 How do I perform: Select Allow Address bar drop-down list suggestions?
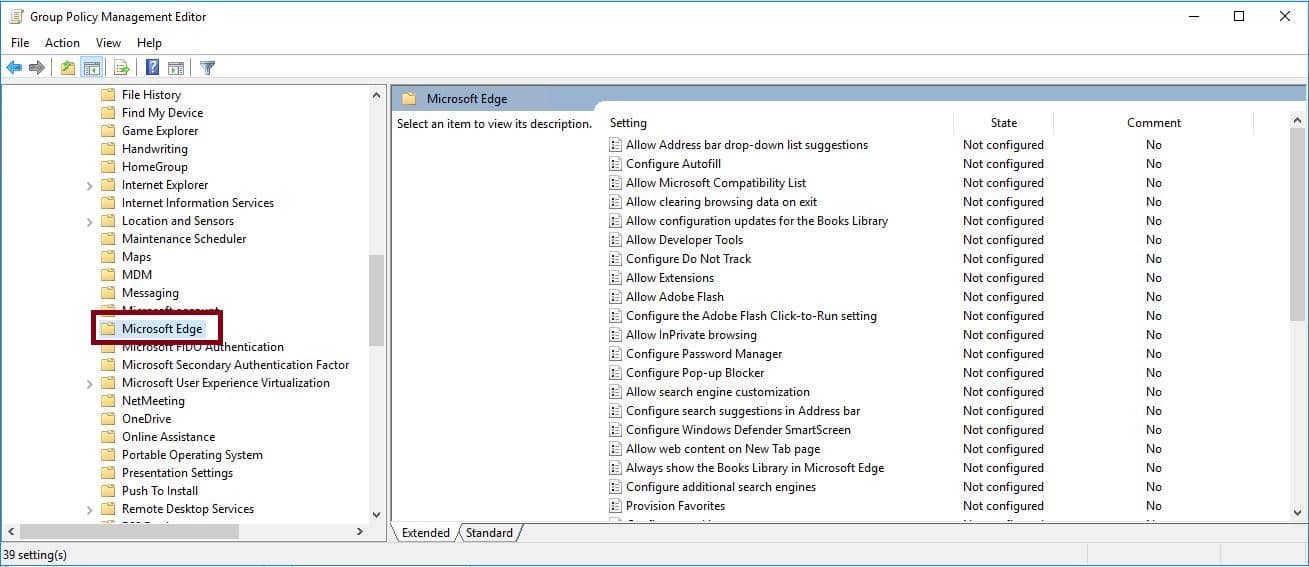pos(747,145)
